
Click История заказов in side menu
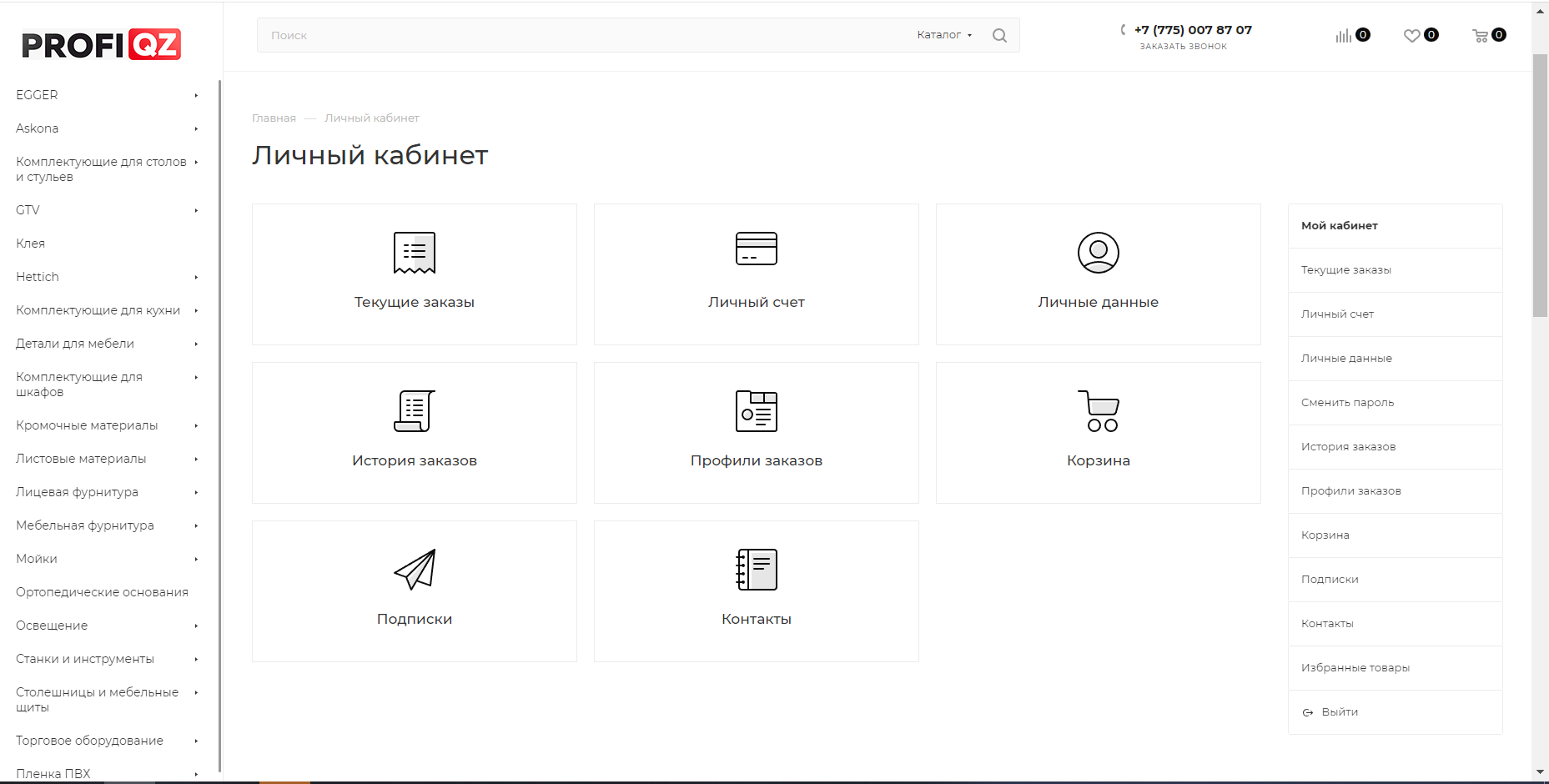(1395, 447)
